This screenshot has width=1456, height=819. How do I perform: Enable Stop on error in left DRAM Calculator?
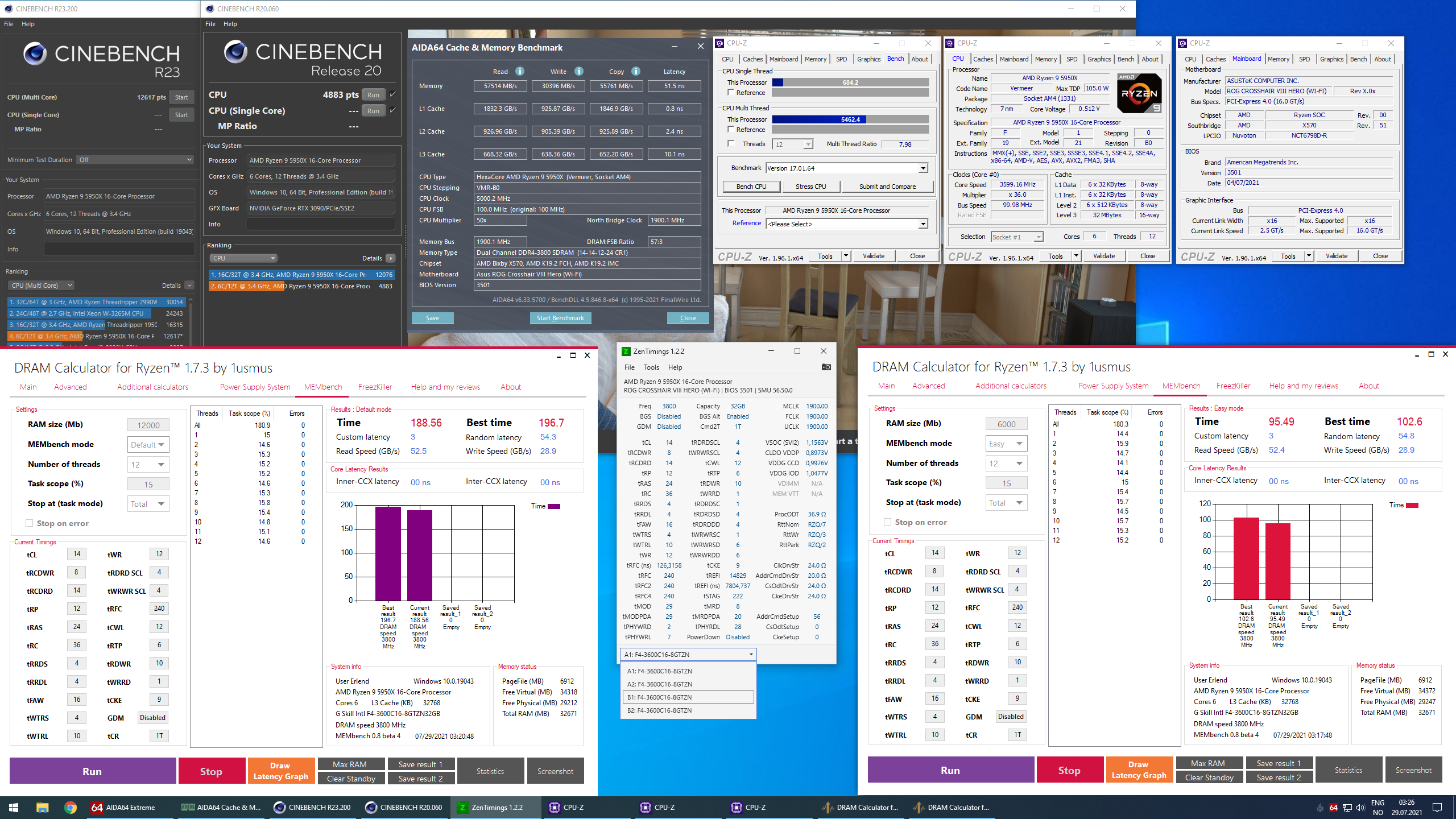(29, 523)
